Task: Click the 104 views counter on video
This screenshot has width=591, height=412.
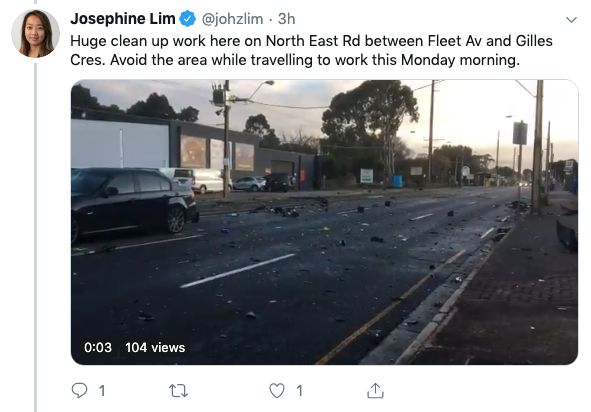Action: [155, 347]
